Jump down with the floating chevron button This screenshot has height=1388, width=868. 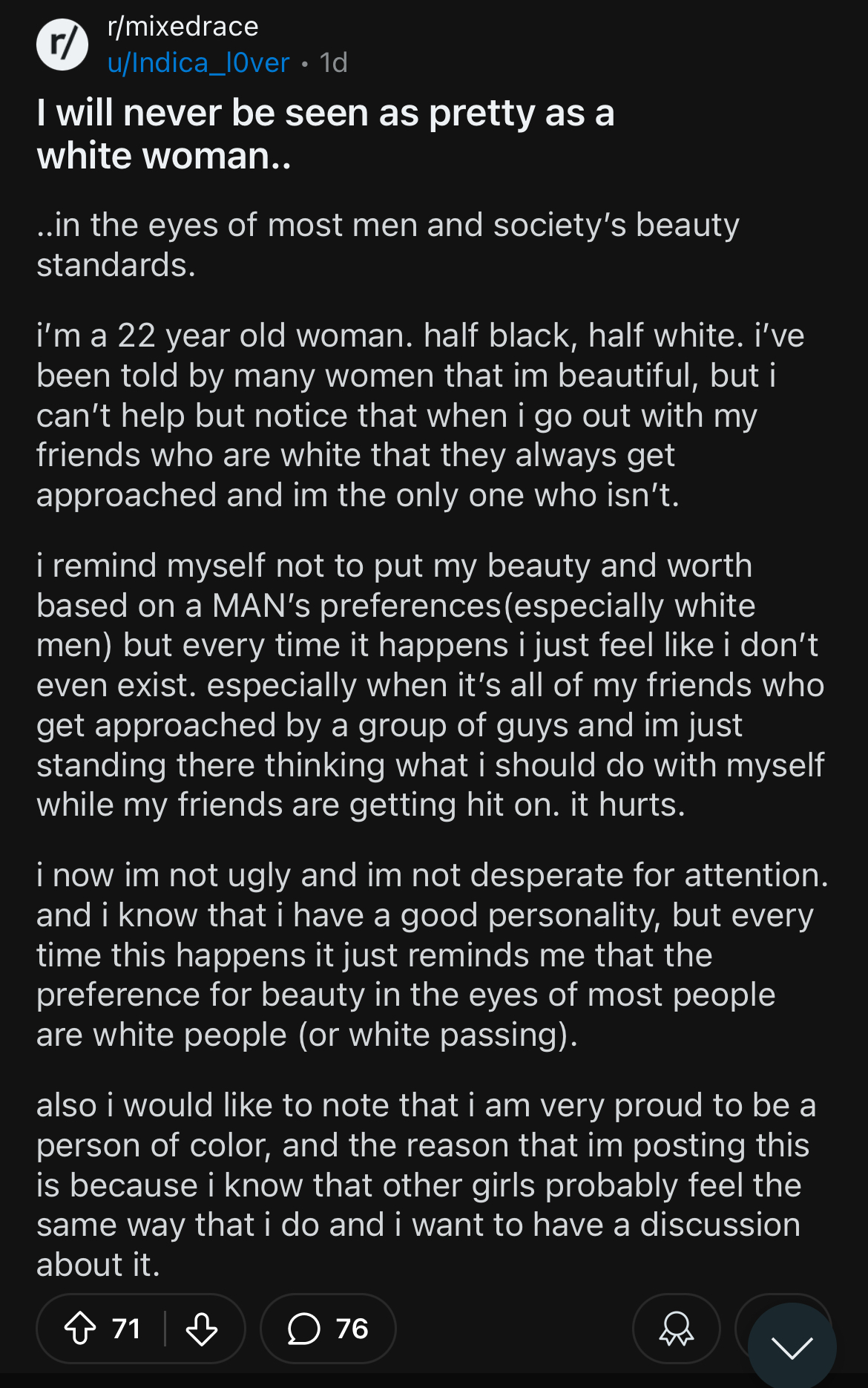point(792,1346)
